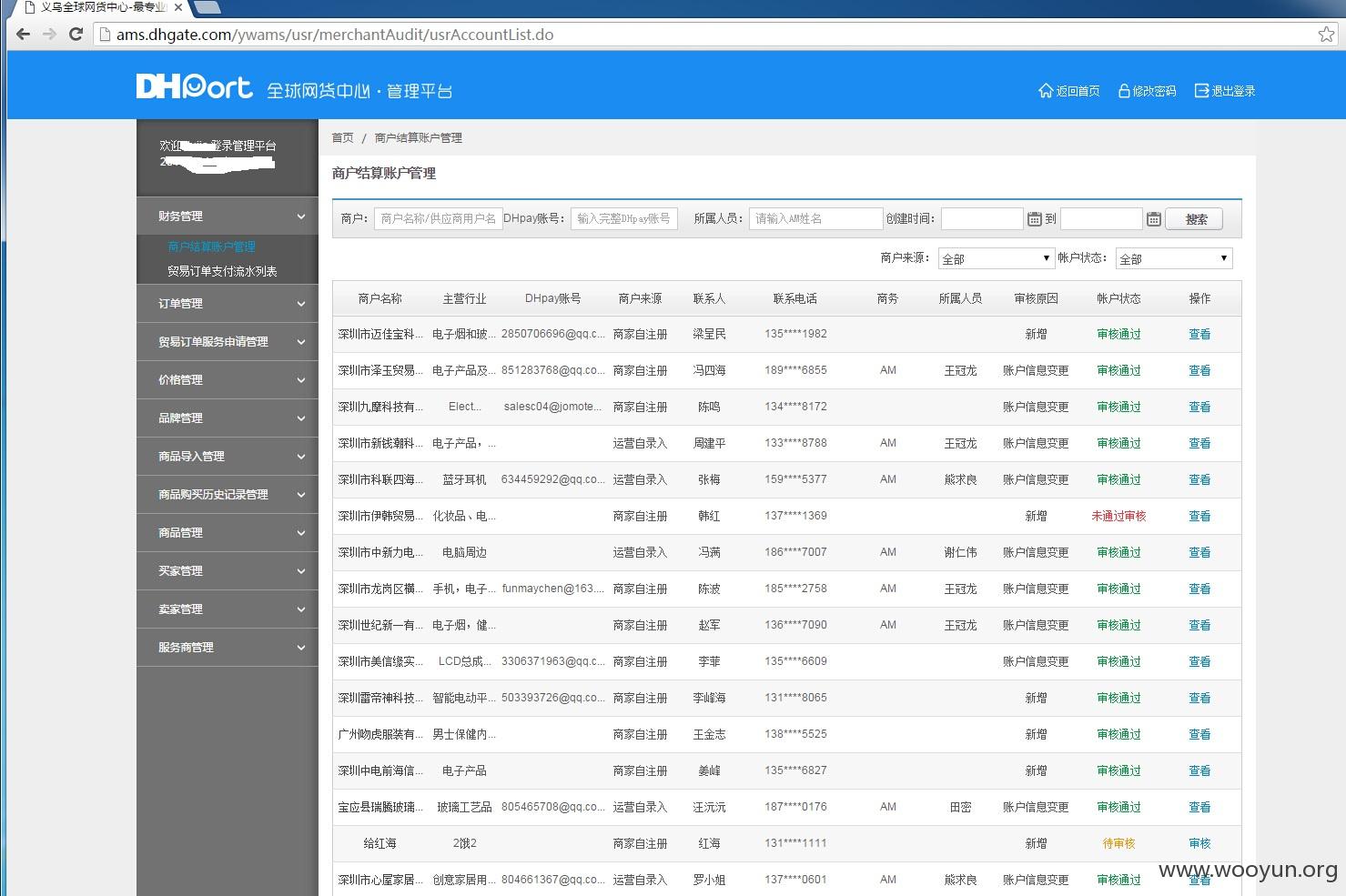Click 查看 for 深圳市迈佳宝科 row
This screenshot has width=1346, height=896.
point(1199,334)
